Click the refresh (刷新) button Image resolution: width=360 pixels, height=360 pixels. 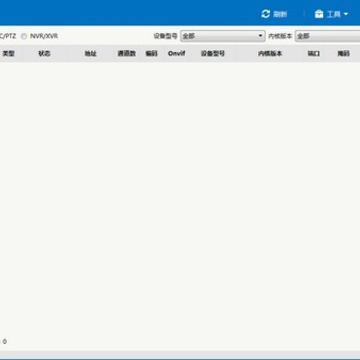(x=274, y=14)
